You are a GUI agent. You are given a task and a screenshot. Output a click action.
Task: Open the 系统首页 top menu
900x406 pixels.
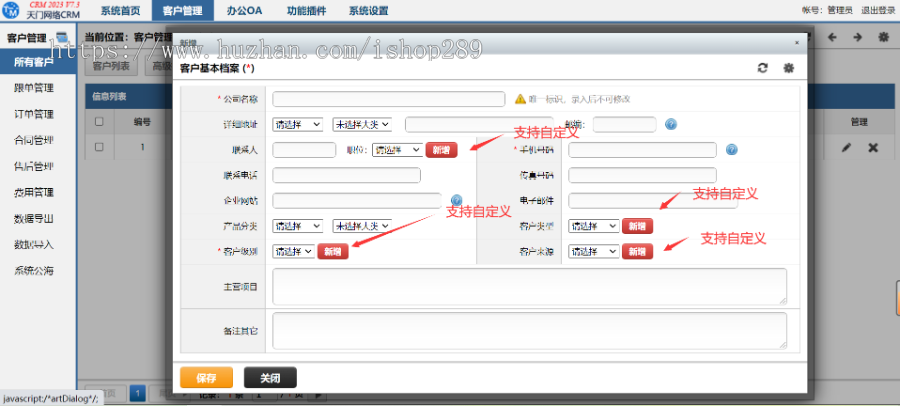[x=121, y=10]
